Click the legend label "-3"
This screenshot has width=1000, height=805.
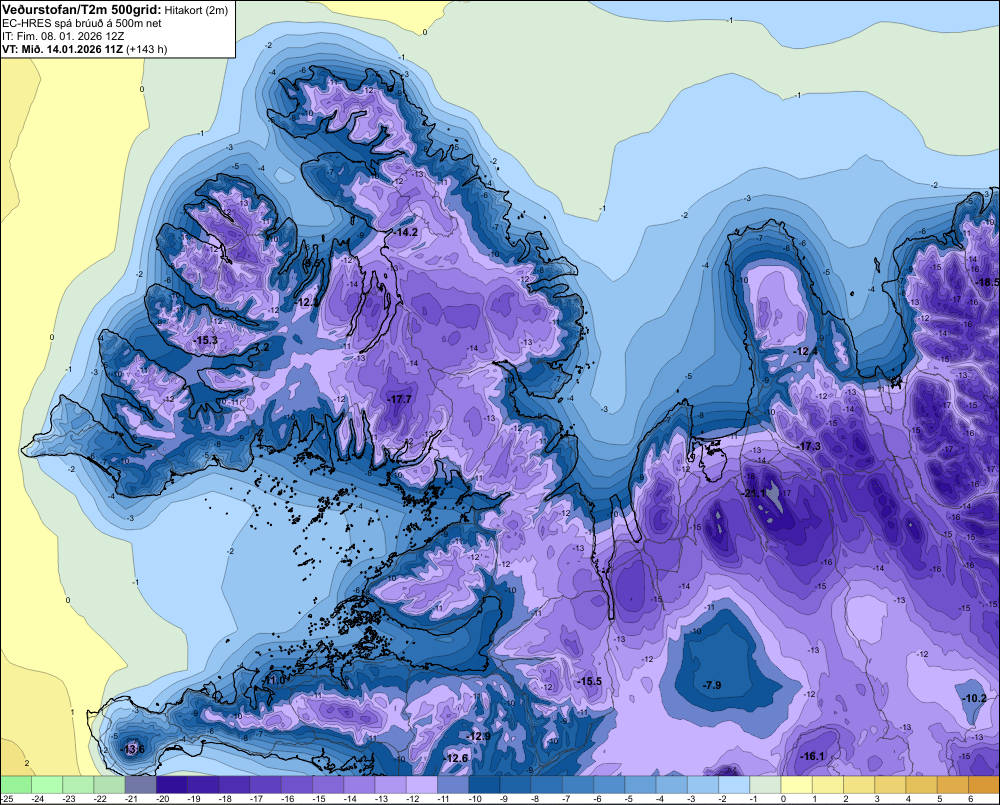coord(691,799)
